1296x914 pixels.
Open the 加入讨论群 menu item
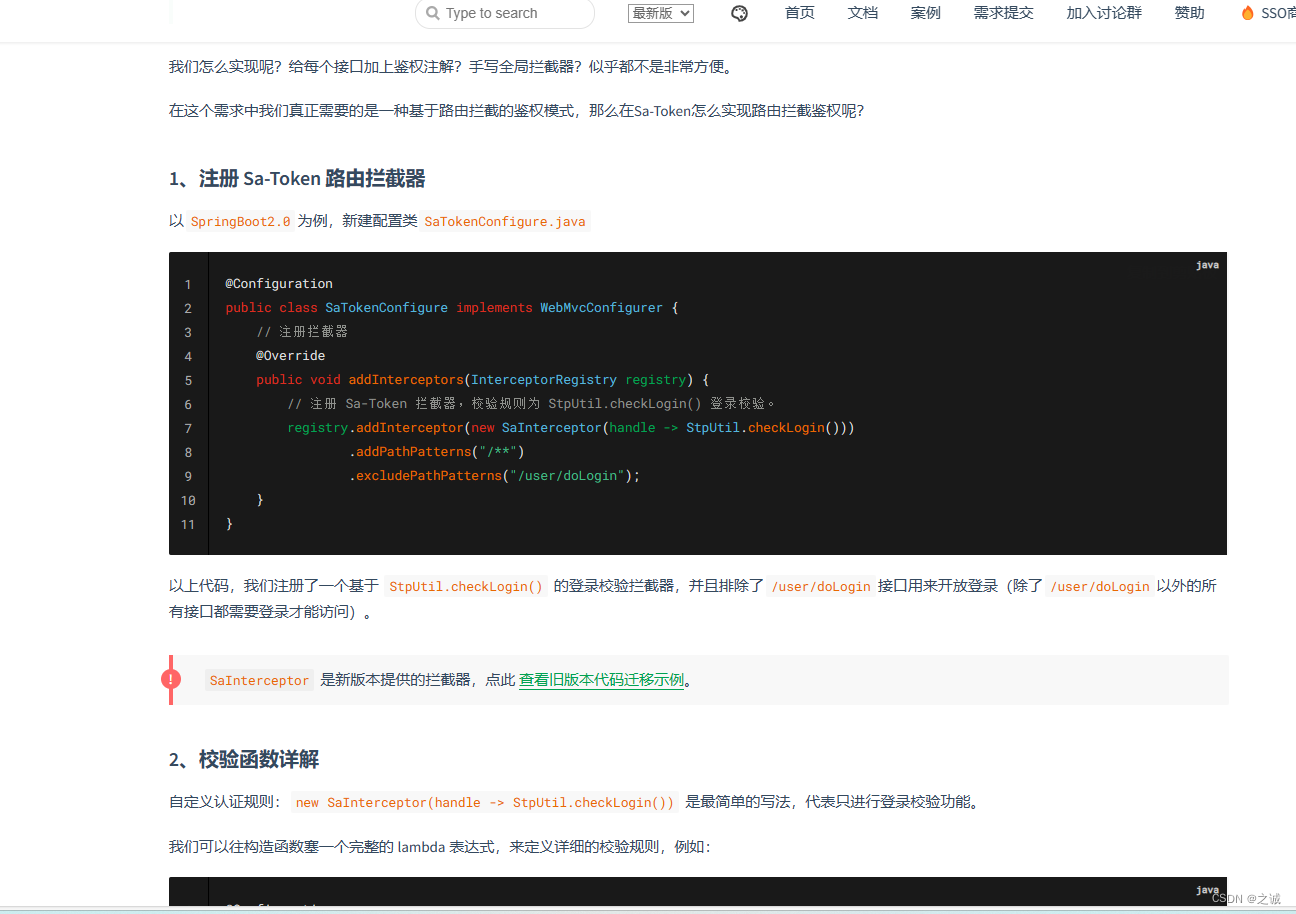coord(1104,13)
